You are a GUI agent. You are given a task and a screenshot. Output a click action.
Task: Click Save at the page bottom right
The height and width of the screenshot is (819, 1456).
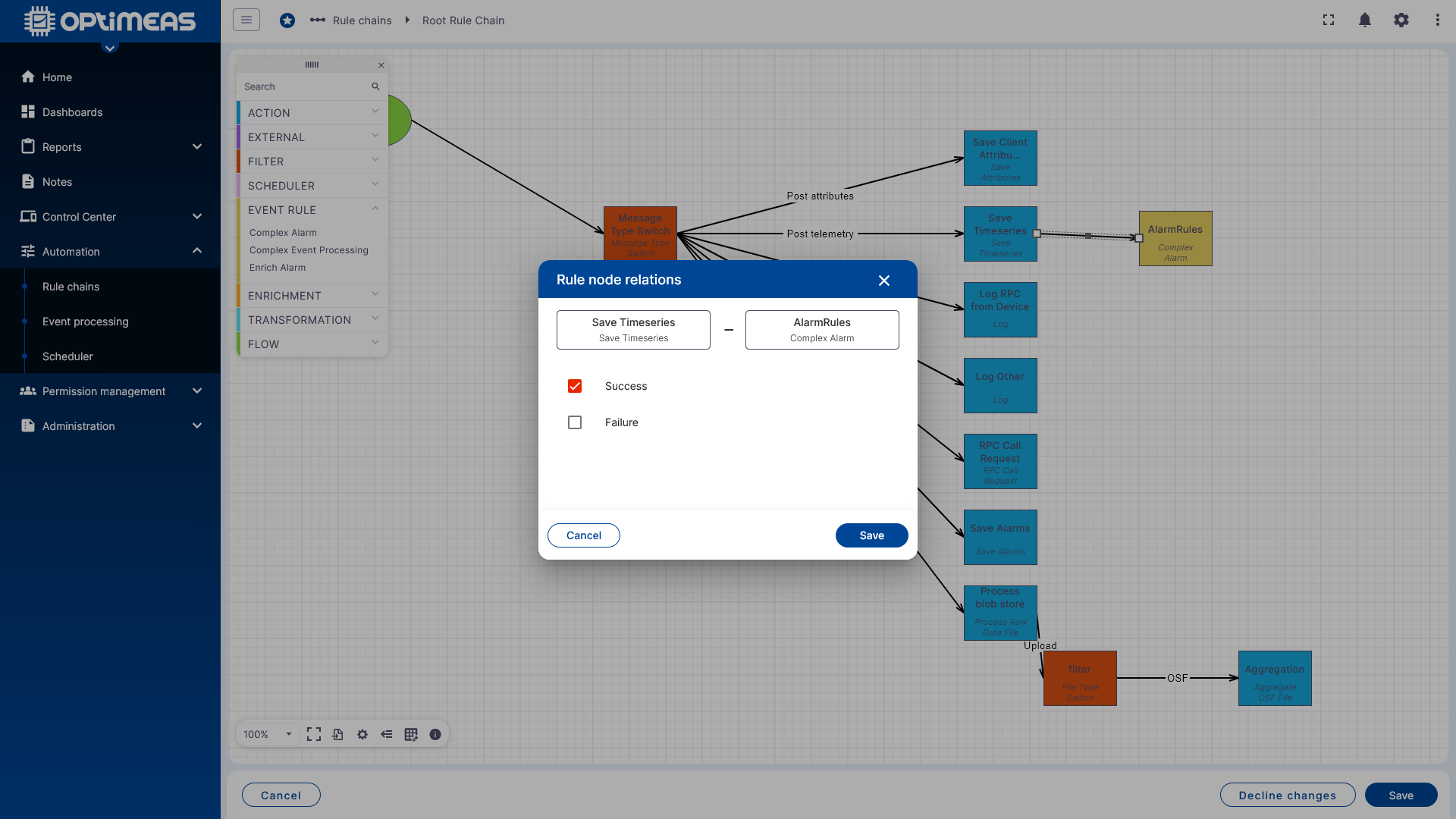point(1401,795)
